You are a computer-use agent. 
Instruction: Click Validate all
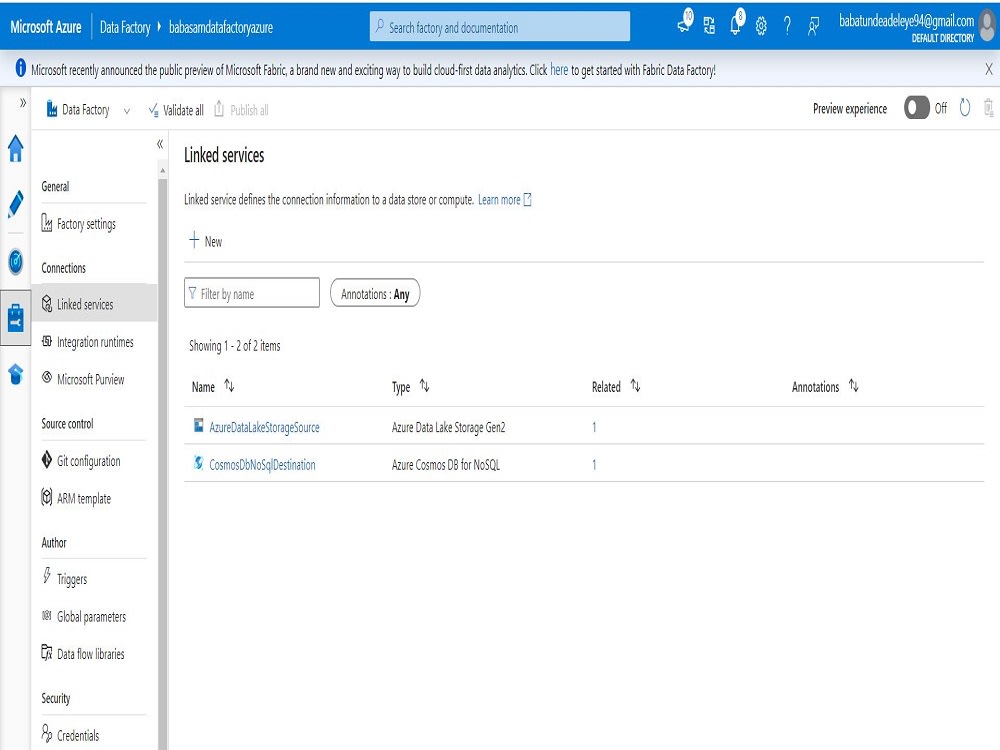pyautogui.click(x=176, y=110)
